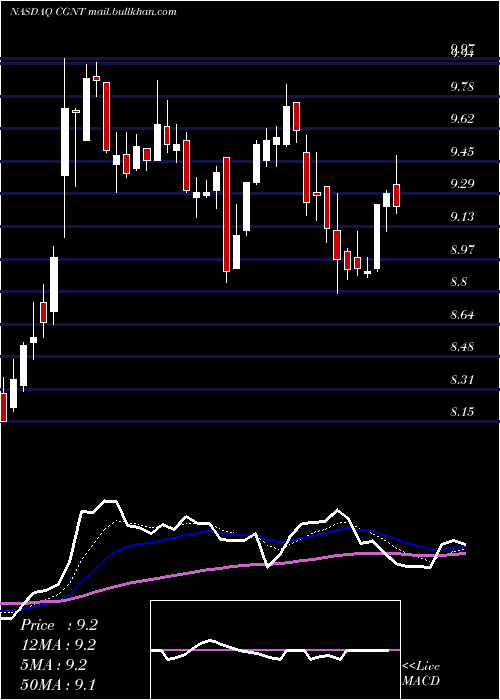Click the 8.48 price axis label

(x=462, y=346)
